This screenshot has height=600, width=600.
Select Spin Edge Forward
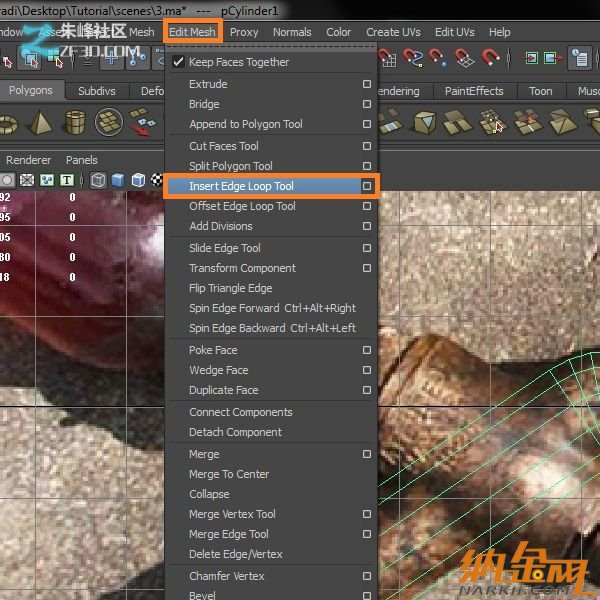272,308
